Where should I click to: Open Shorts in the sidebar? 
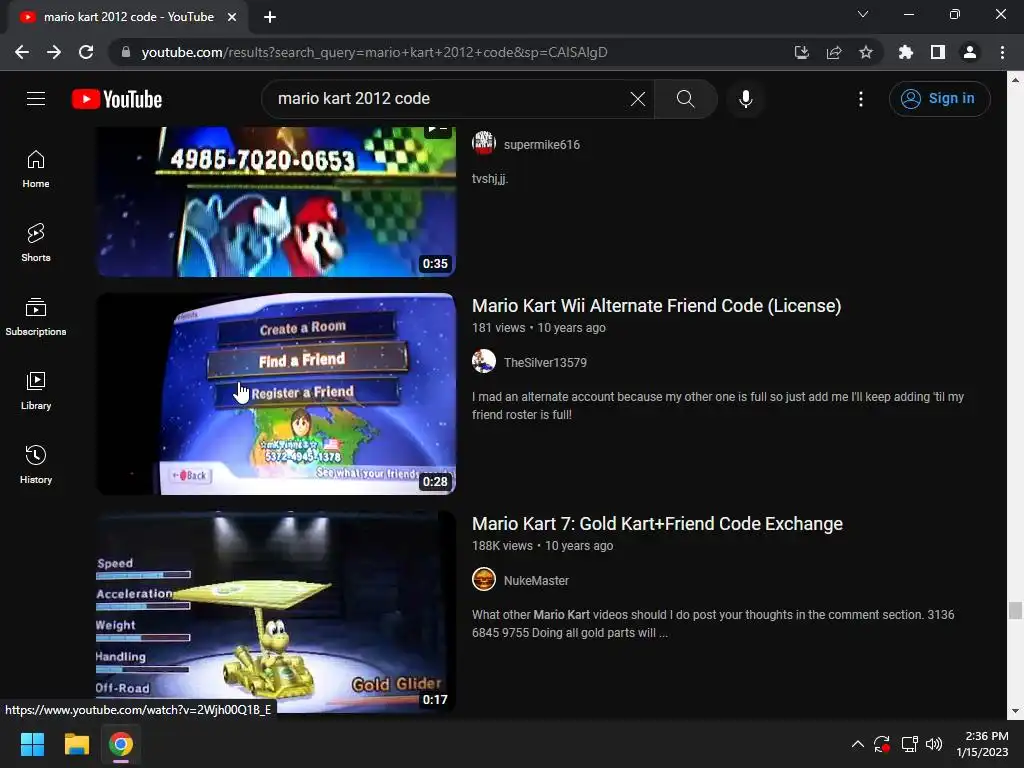(x=36, y=242)
